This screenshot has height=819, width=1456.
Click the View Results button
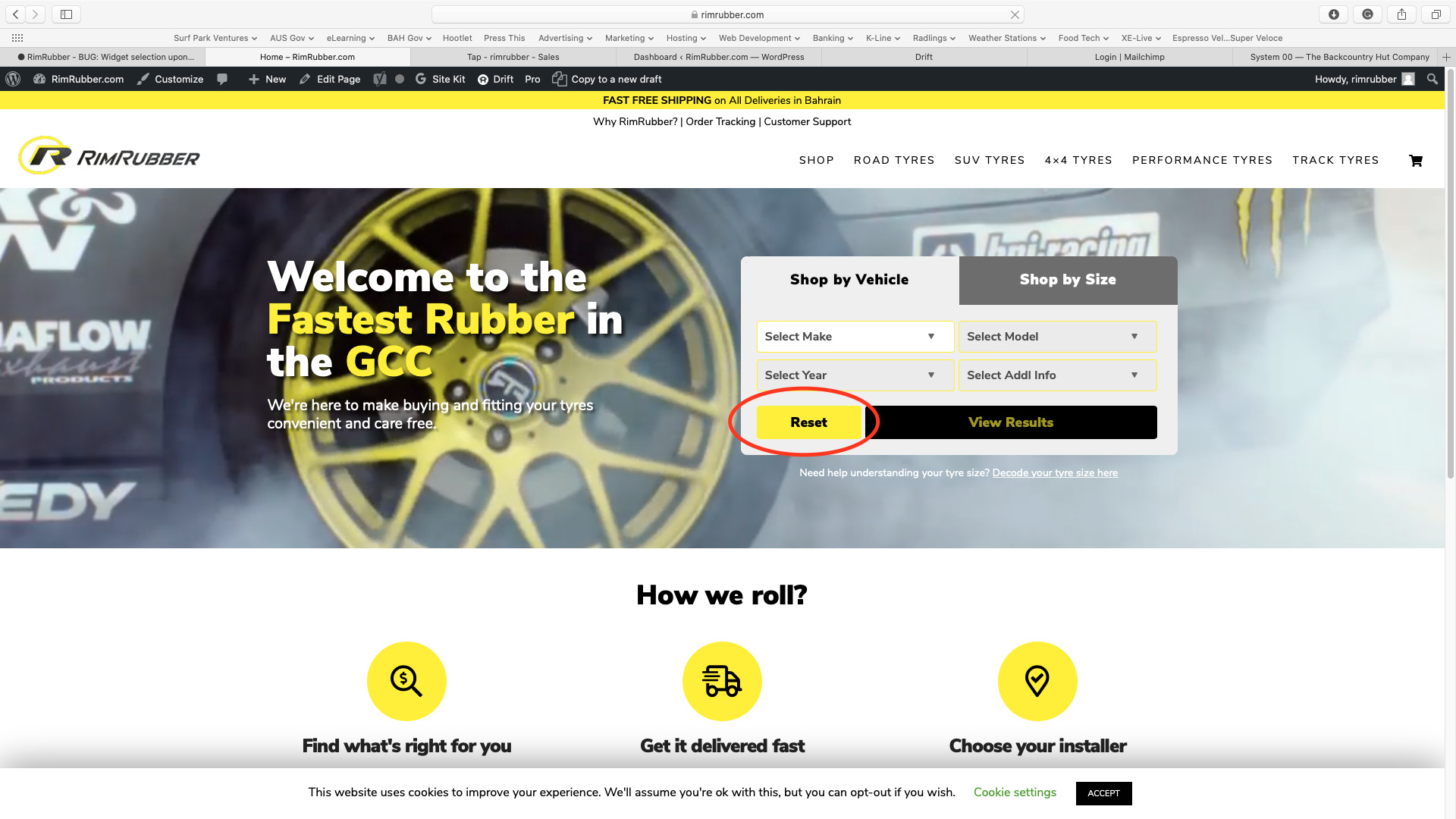pyautogui.click(x=1011, y=422)
